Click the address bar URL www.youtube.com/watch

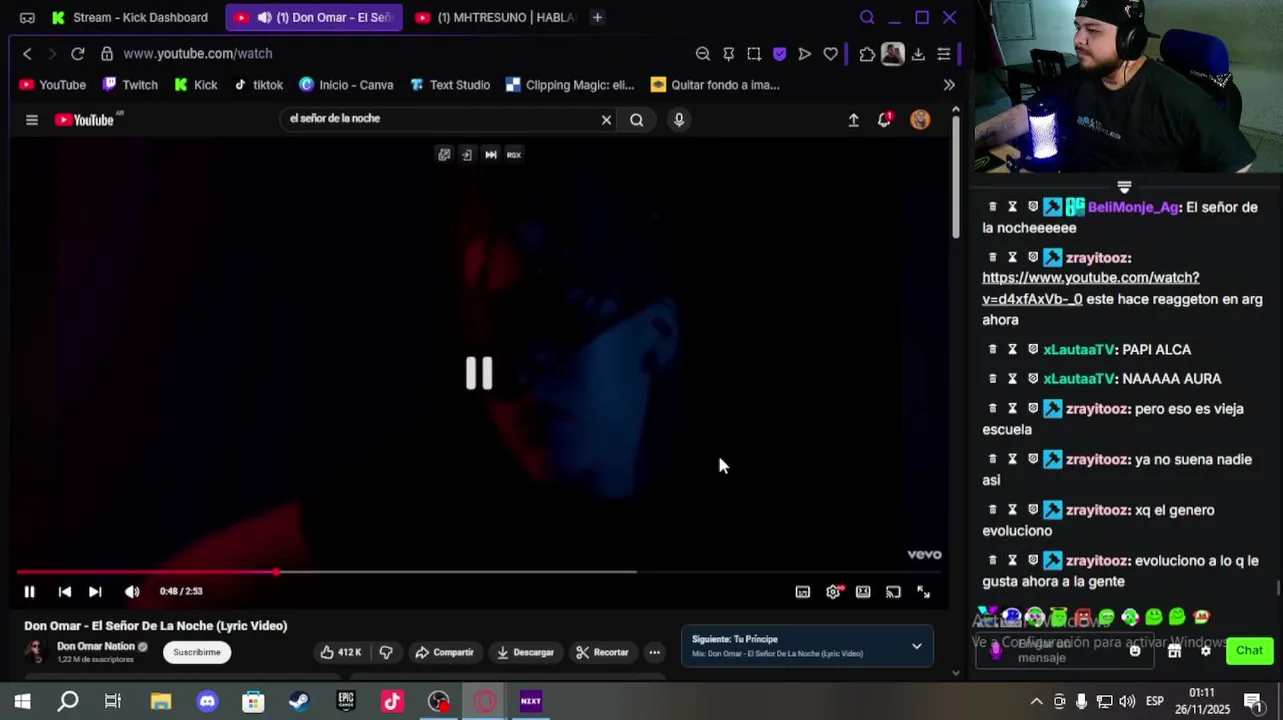coord(198,54)
